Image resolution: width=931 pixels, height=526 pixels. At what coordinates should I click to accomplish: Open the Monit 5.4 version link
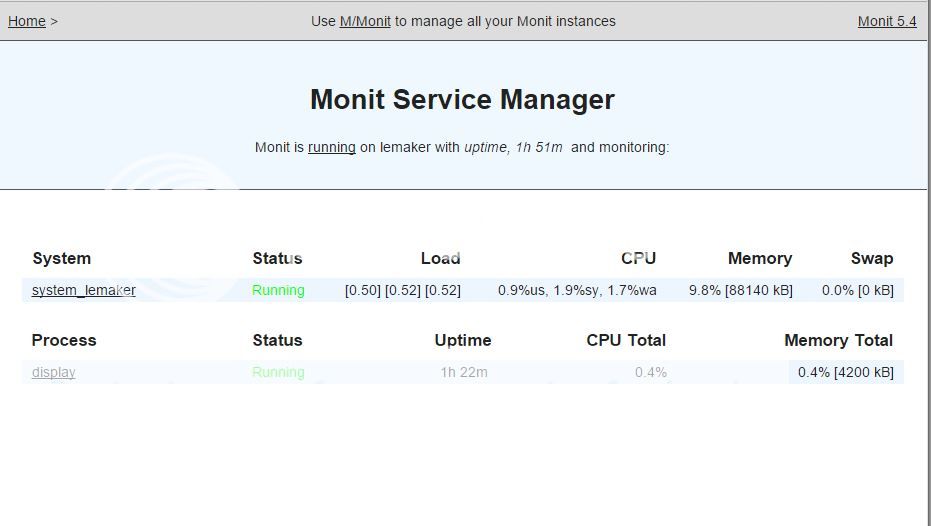[x=887, y=21]
